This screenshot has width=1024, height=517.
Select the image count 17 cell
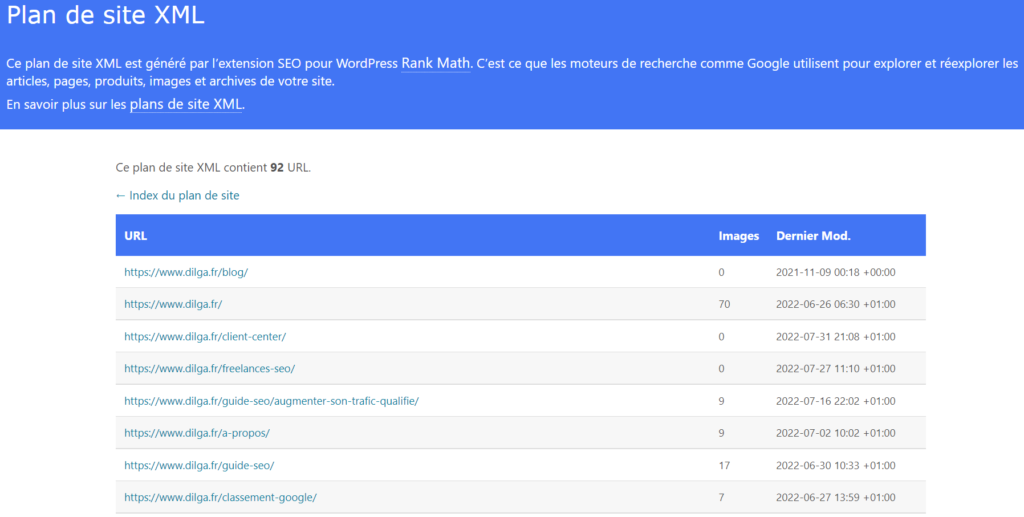click(724, 465)
